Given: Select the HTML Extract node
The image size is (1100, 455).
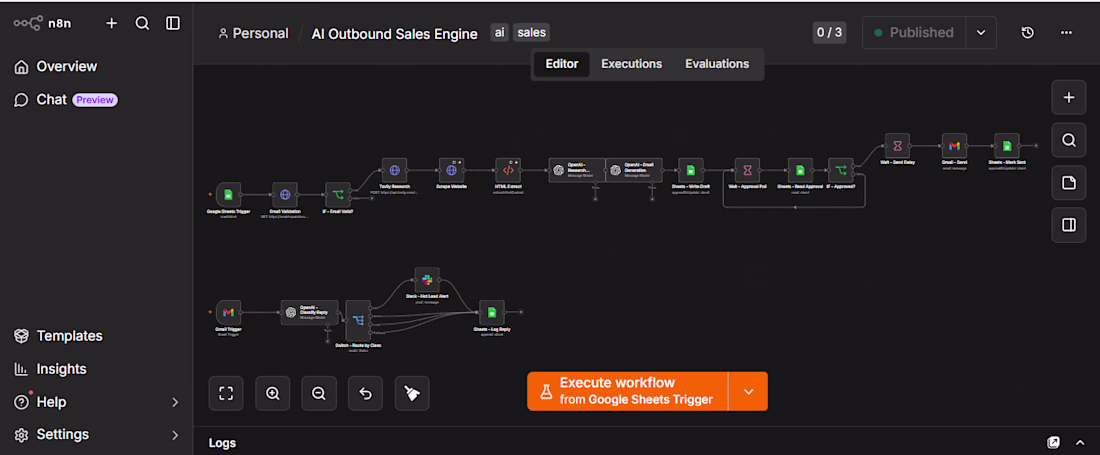Looking at the screenshot, I should point(508,170).
